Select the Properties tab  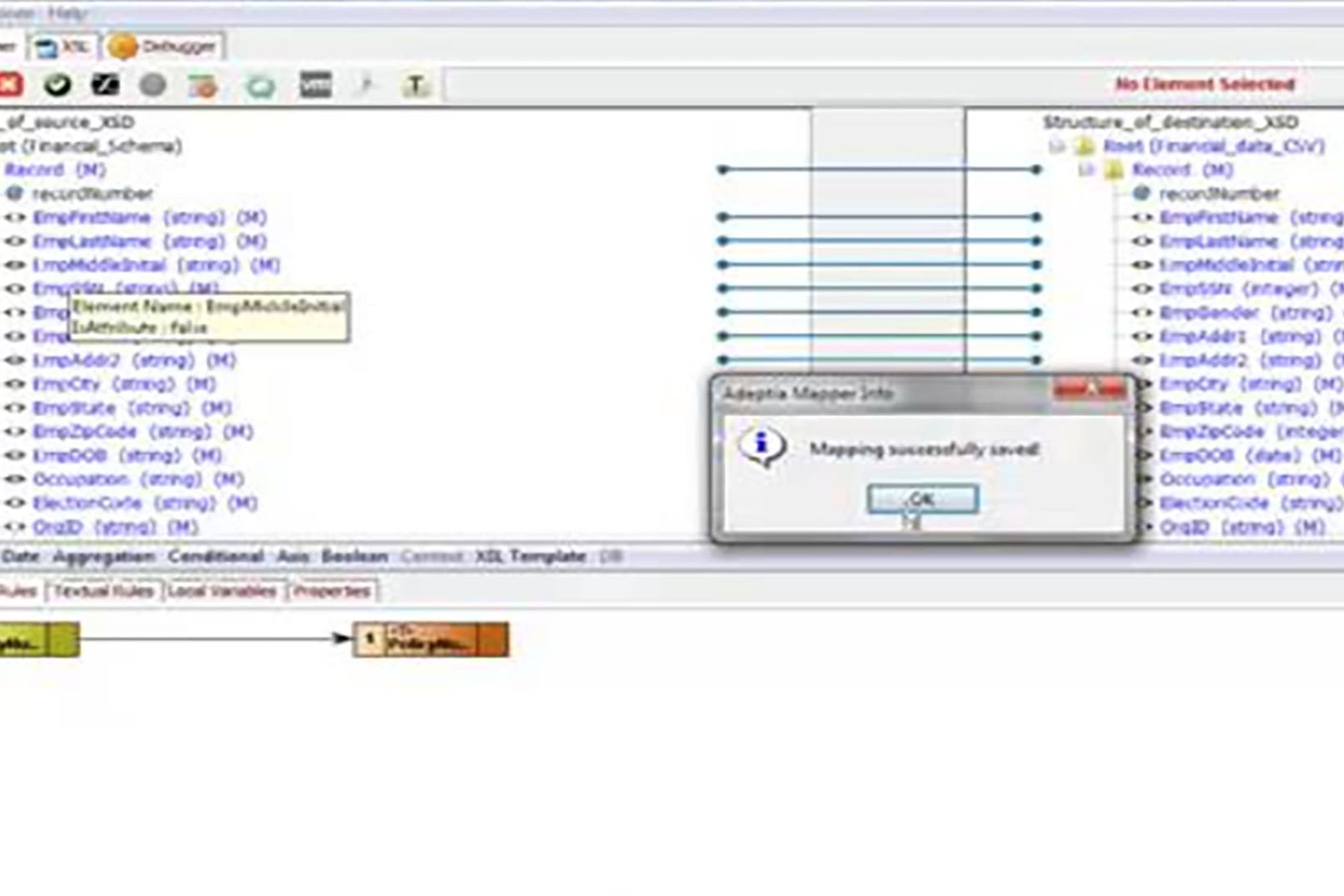pyautogui.click(x=332, y=591)
